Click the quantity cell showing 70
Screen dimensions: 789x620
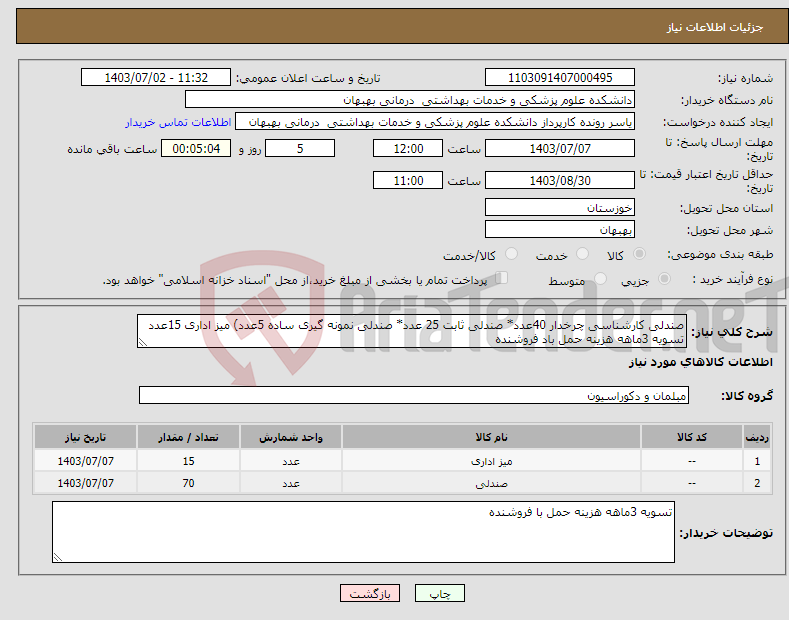pos(188,483)
